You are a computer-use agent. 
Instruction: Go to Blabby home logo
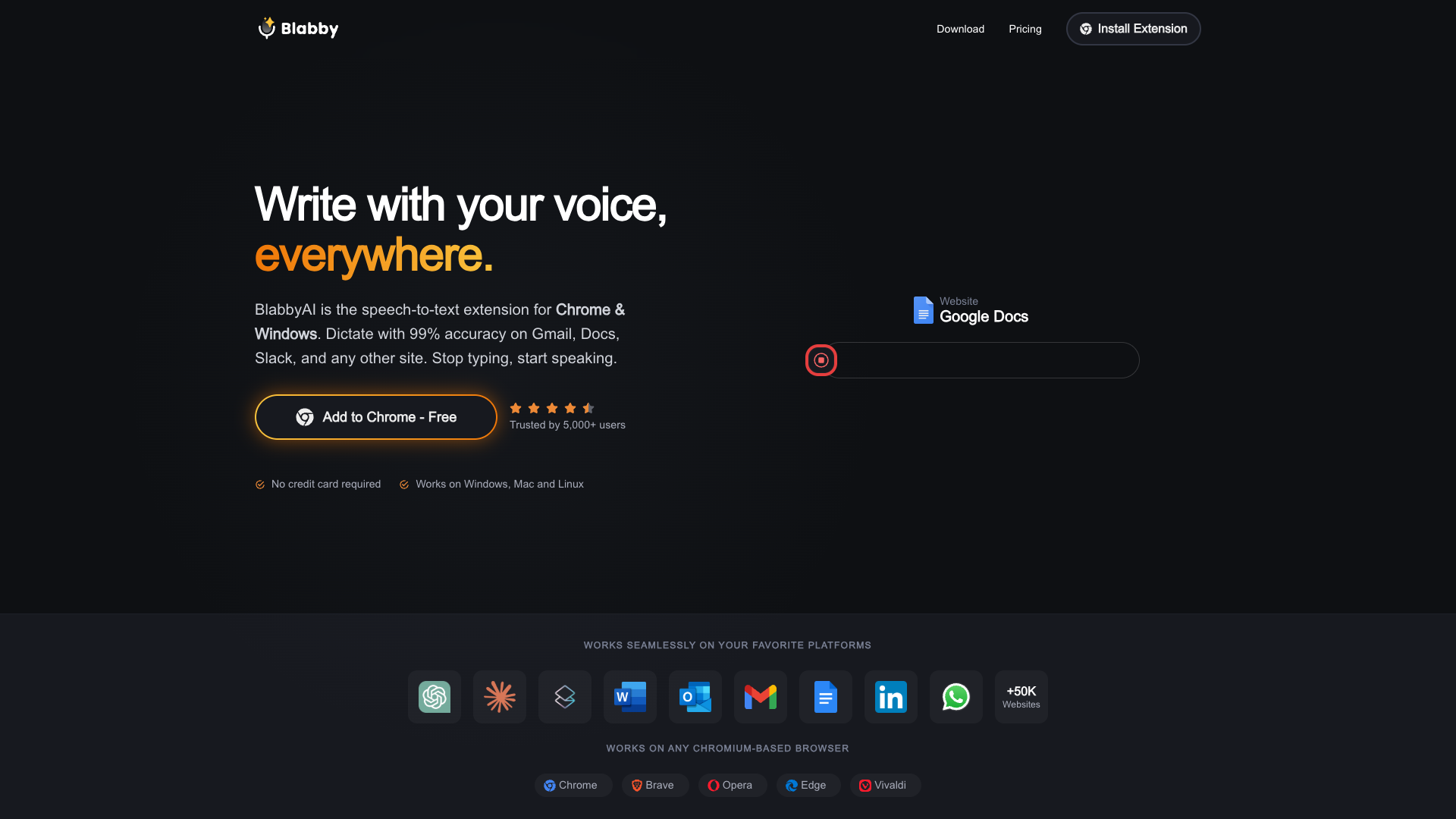click(298, 28)
